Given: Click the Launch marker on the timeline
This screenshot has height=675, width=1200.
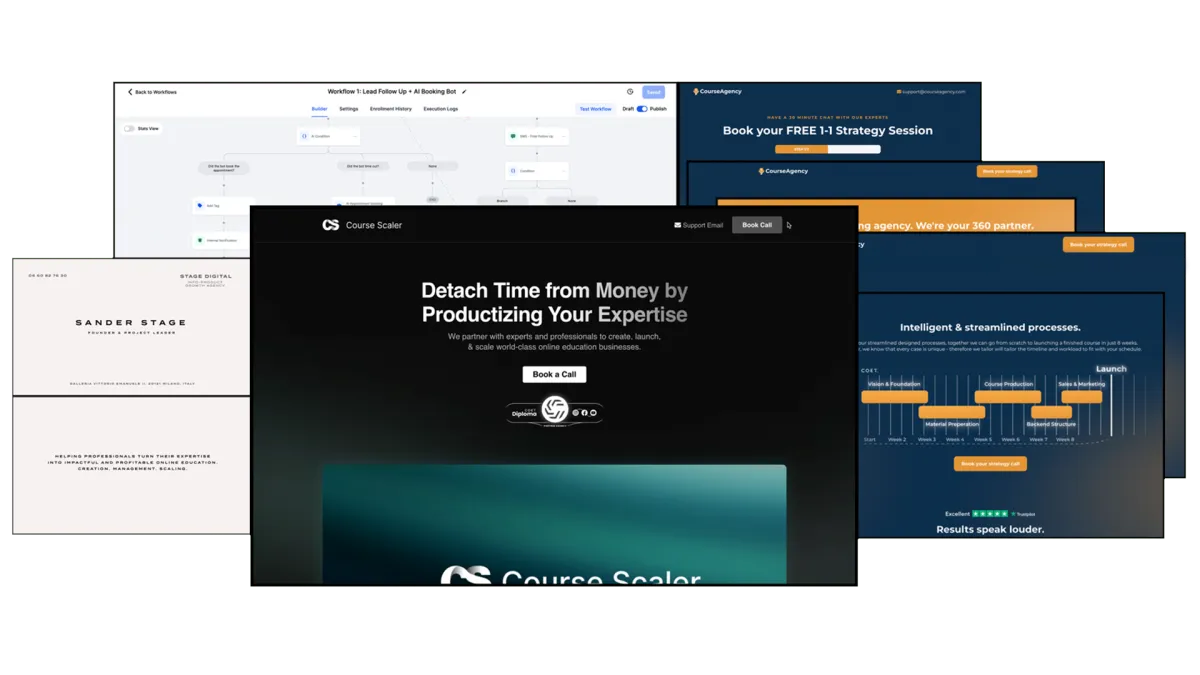Looking at the screenshot, I should 1111,369.
